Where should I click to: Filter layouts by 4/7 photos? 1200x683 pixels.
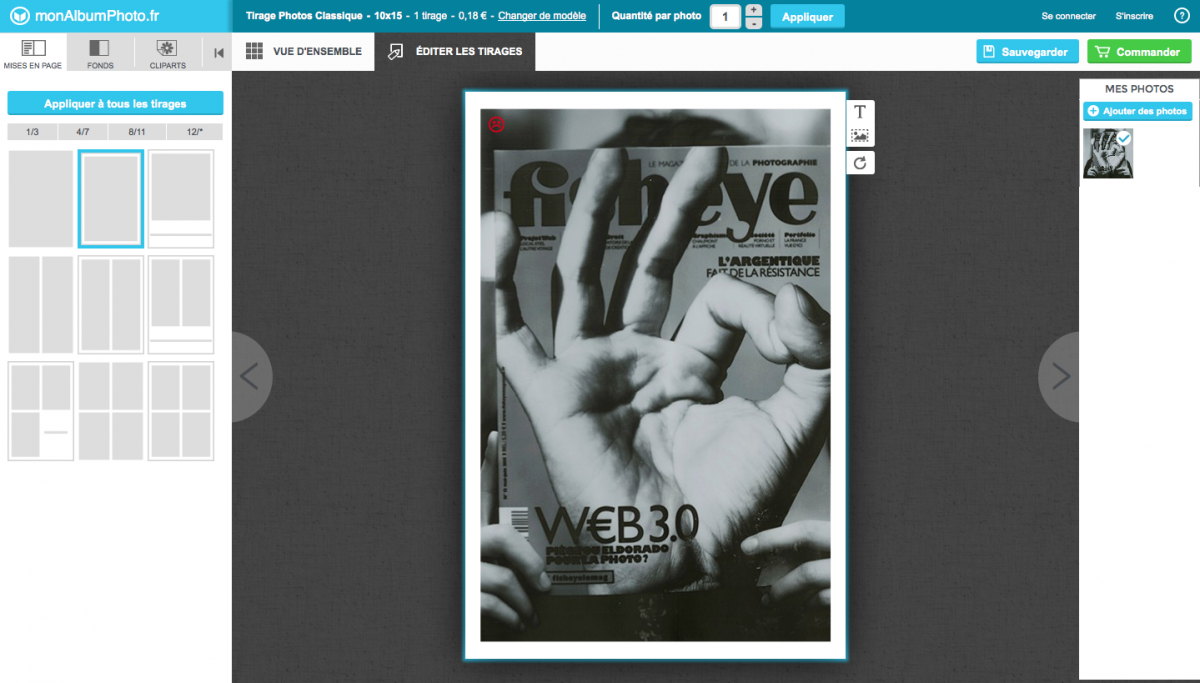(83, 132)
